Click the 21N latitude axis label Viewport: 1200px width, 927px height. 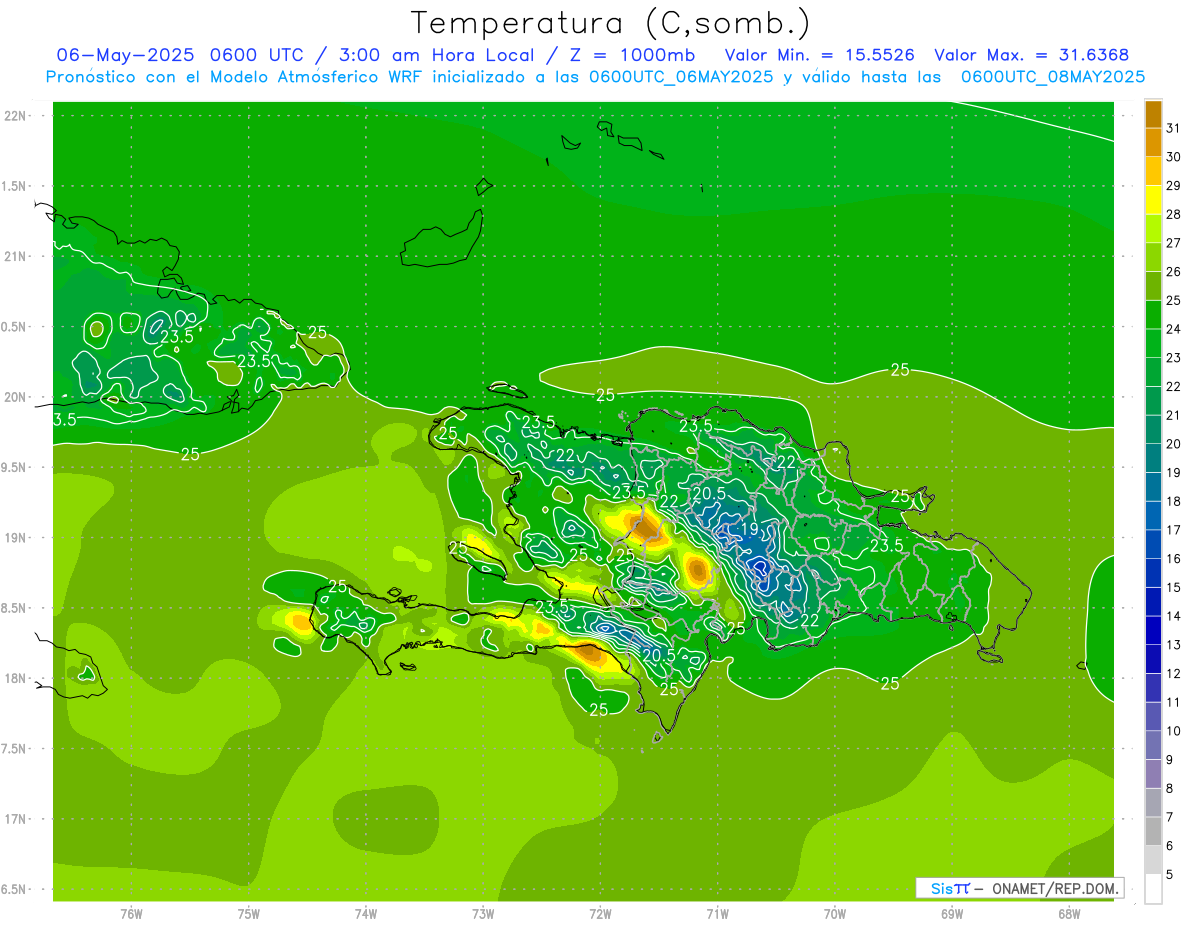(x=15, y=256)
